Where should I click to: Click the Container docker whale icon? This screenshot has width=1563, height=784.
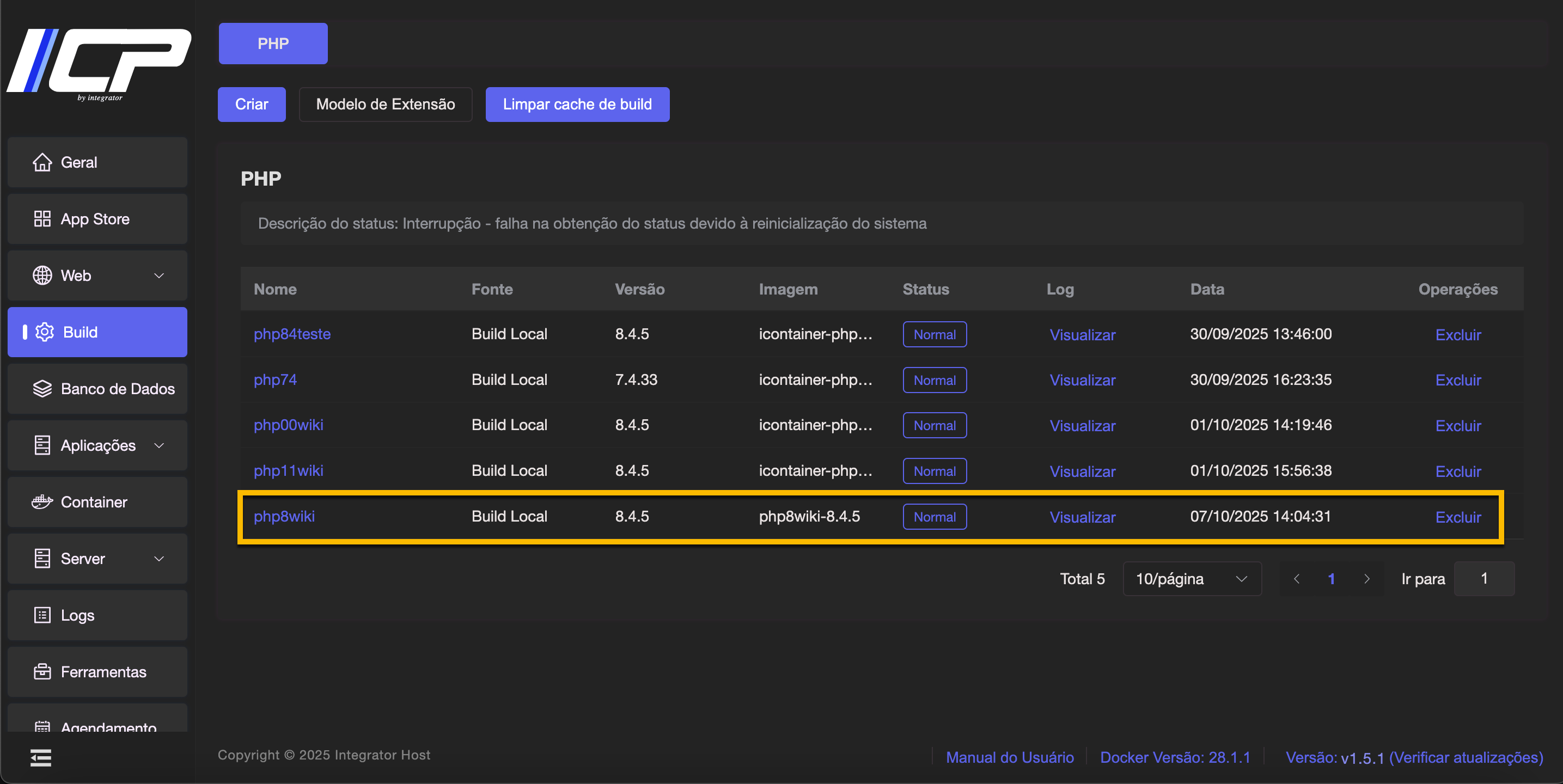point(42,502)
